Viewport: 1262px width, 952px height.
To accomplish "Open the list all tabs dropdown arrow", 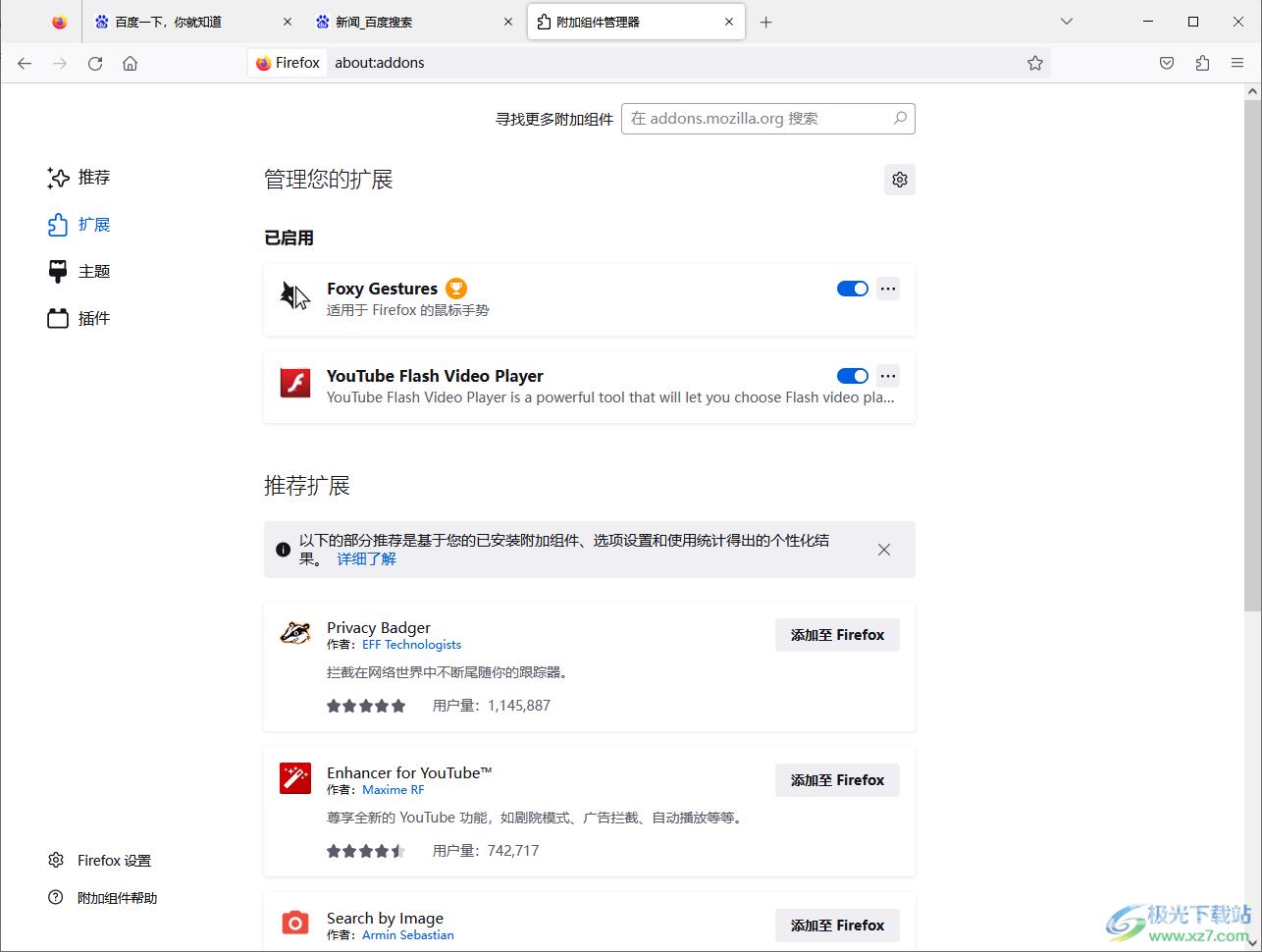I will (x=1067, y=22).
